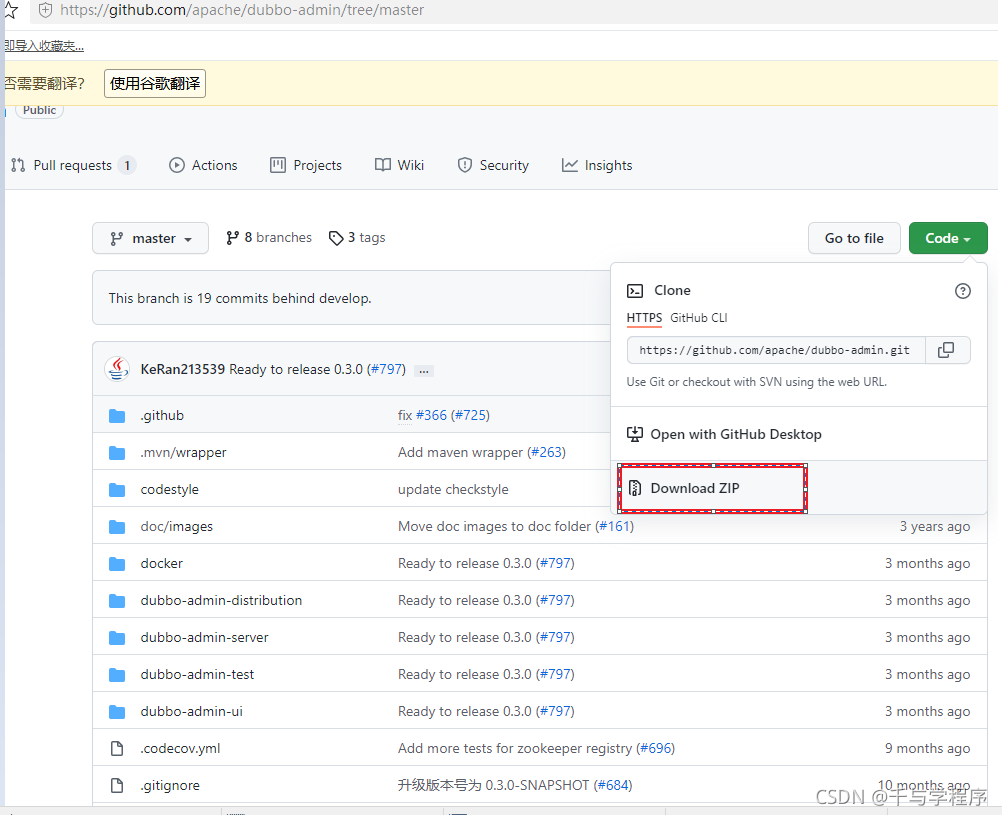Open the Actions tab
Viewport: 1002px width, 815px height.
point(203,166)
